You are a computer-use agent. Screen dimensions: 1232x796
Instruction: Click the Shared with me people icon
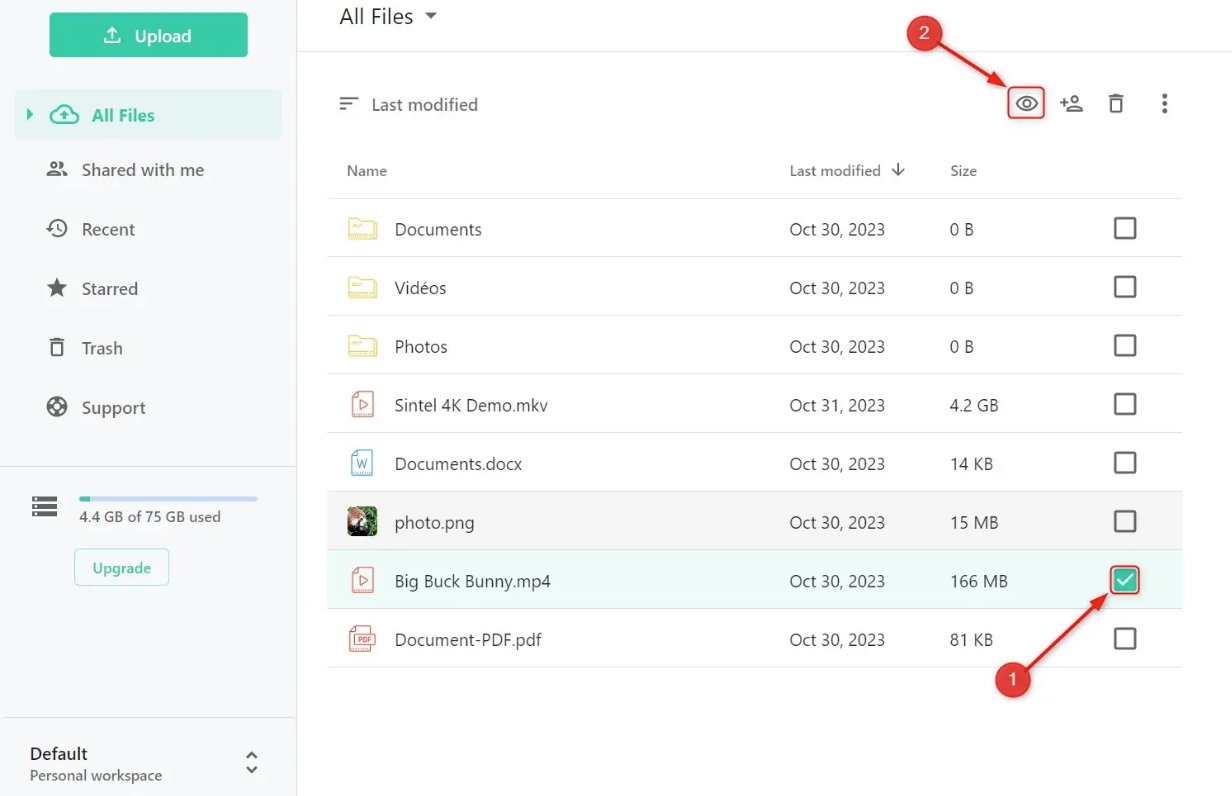pyautogui.click(x=57, y=169)
